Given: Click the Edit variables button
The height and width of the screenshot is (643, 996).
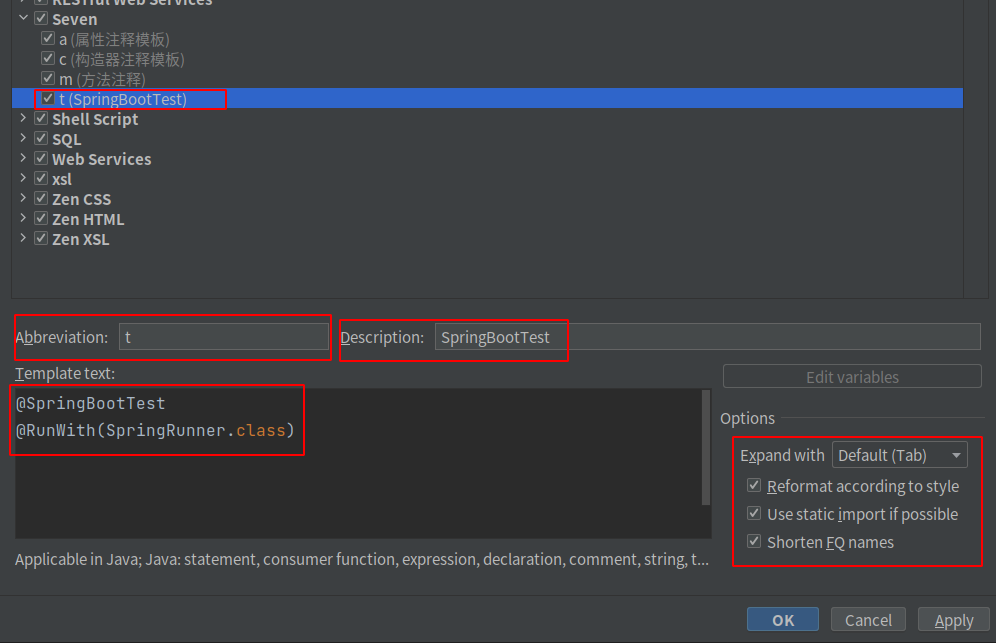Looking at the screenshot, I should point(852,377).
